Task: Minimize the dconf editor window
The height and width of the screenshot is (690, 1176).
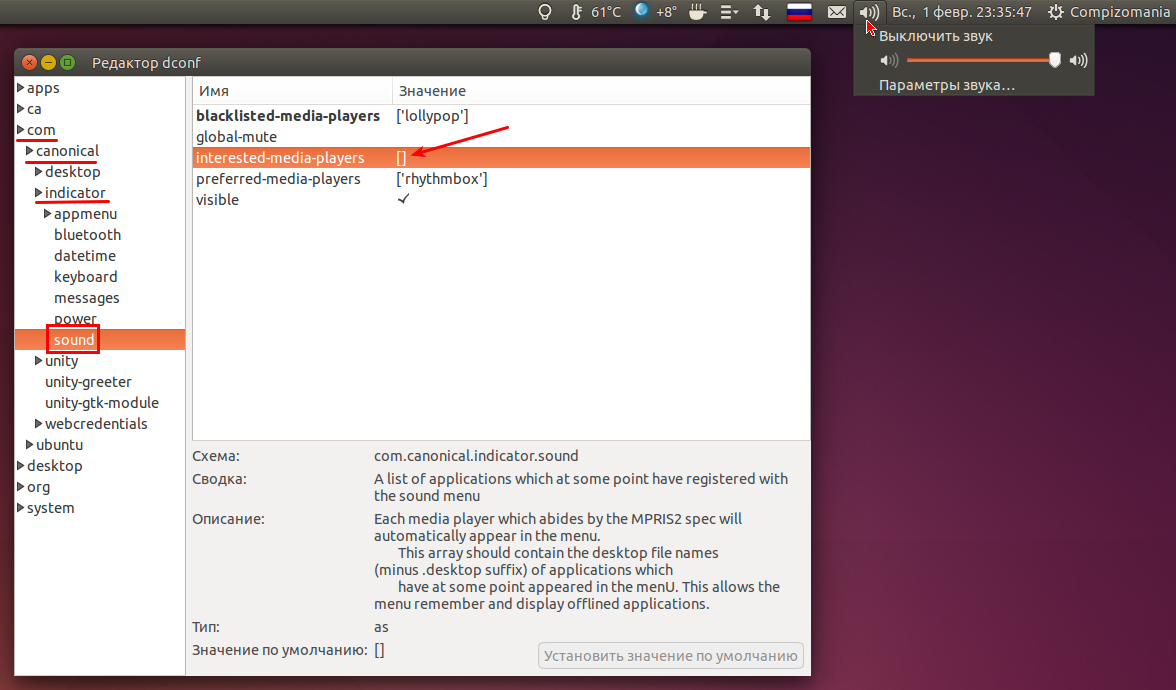Action: [x=48, y=62]
